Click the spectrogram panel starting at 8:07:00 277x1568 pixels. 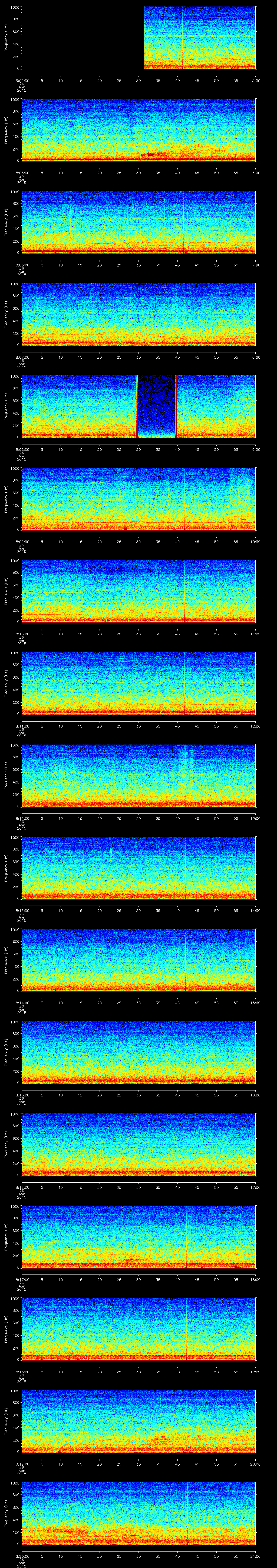coord(139,314)
